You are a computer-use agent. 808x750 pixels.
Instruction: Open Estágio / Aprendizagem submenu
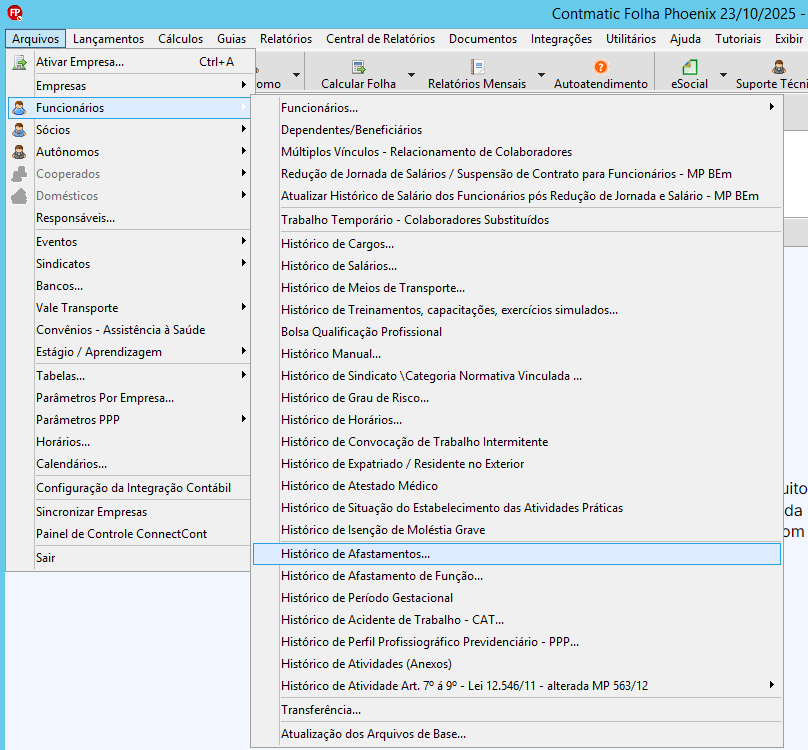point(129,352)
